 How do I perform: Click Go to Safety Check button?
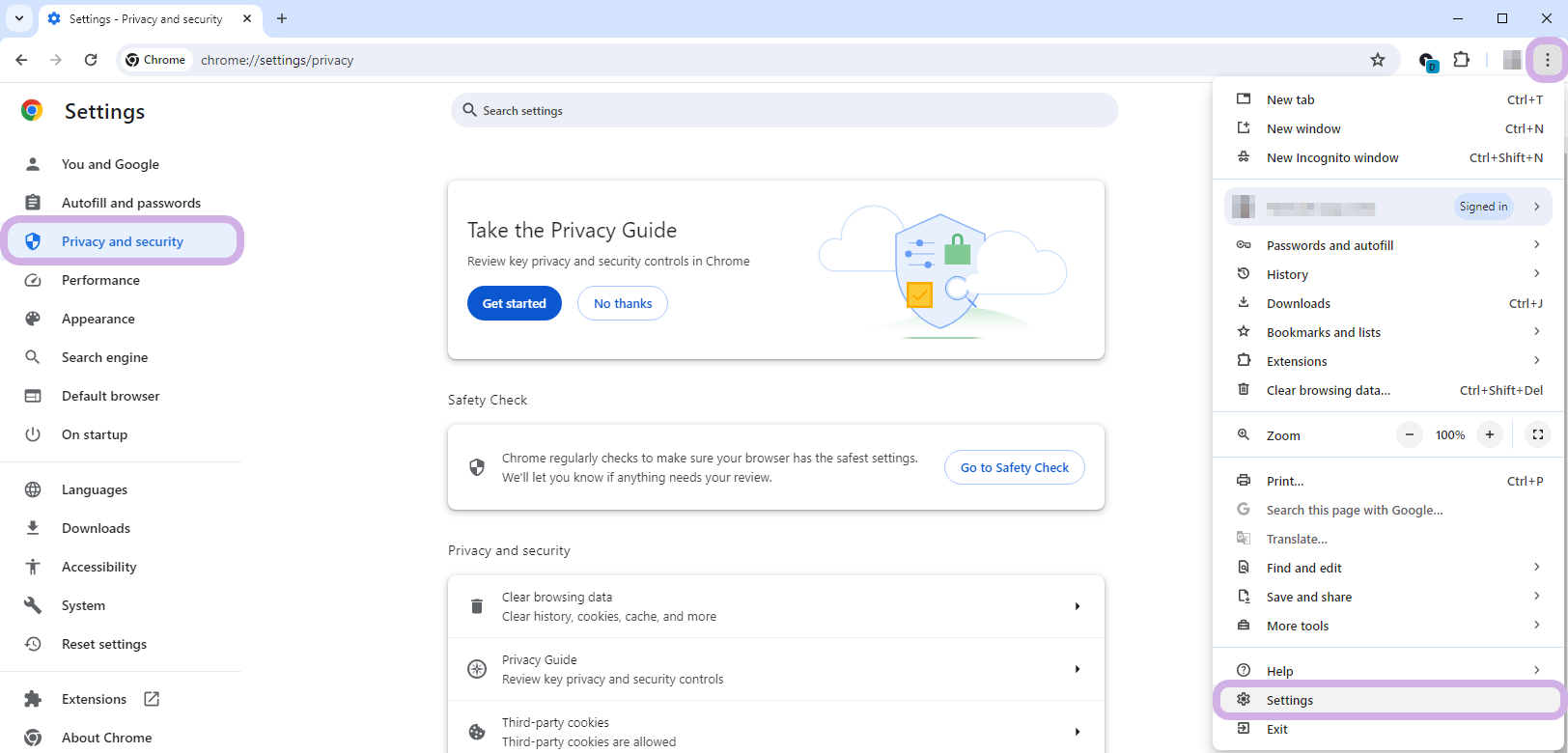pos(1015,467)
